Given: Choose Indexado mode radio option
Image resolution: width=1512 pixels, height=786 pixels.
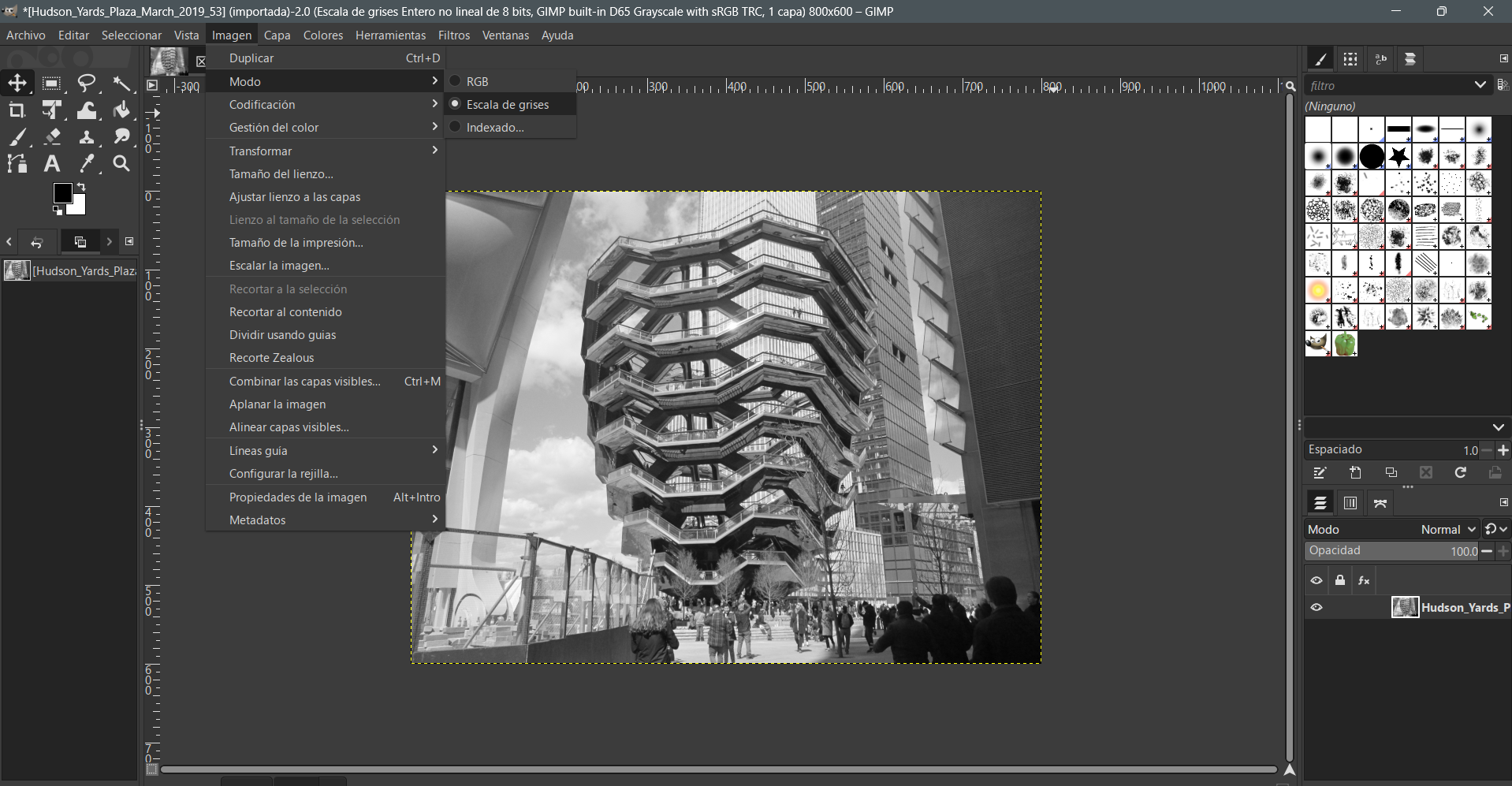Looking at the screenshot, I should click(x=494, y=127).
